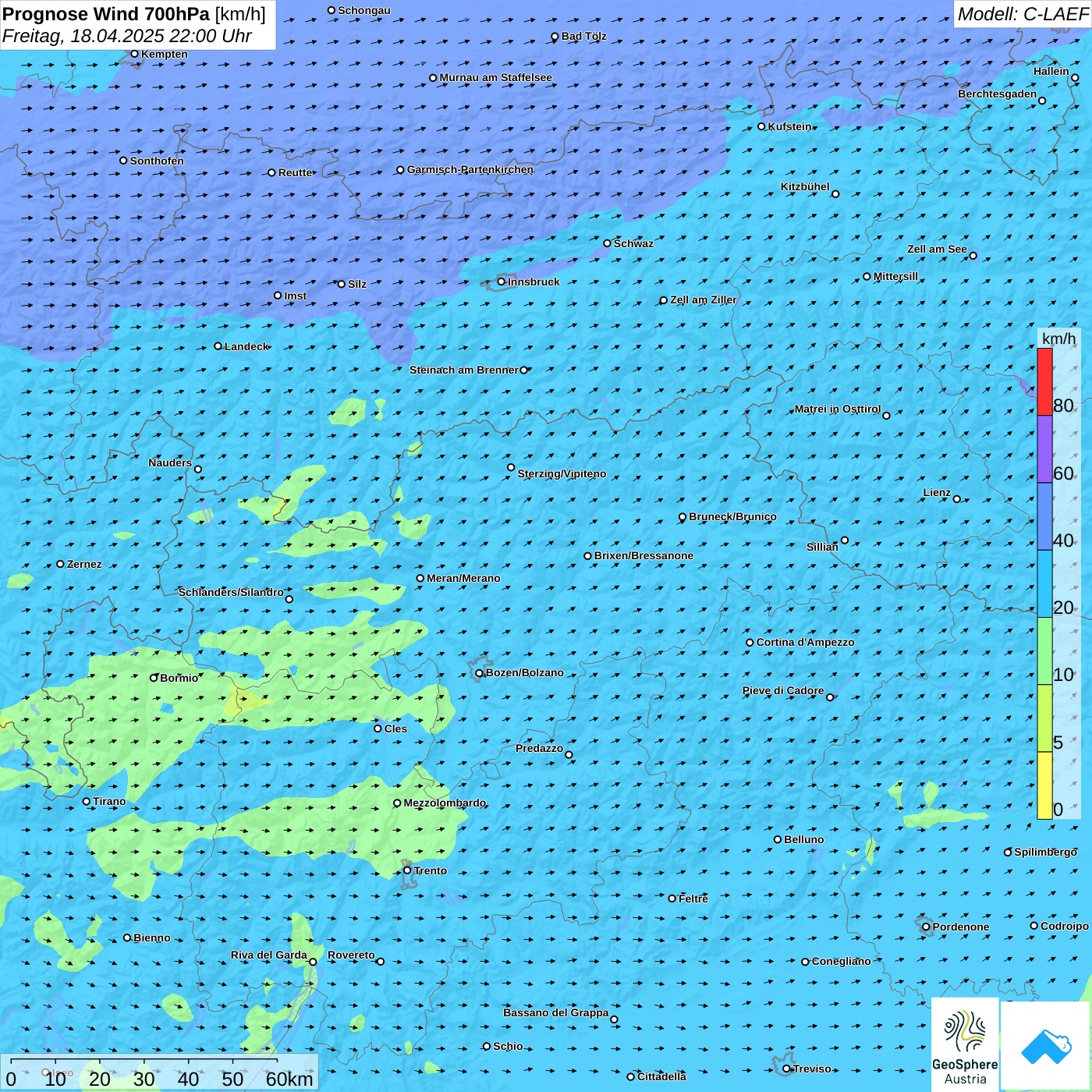The height and width of the screenshot is (1092, 1092).
Task: Click the 'Cittadella' label
Action: point(661,1076)
